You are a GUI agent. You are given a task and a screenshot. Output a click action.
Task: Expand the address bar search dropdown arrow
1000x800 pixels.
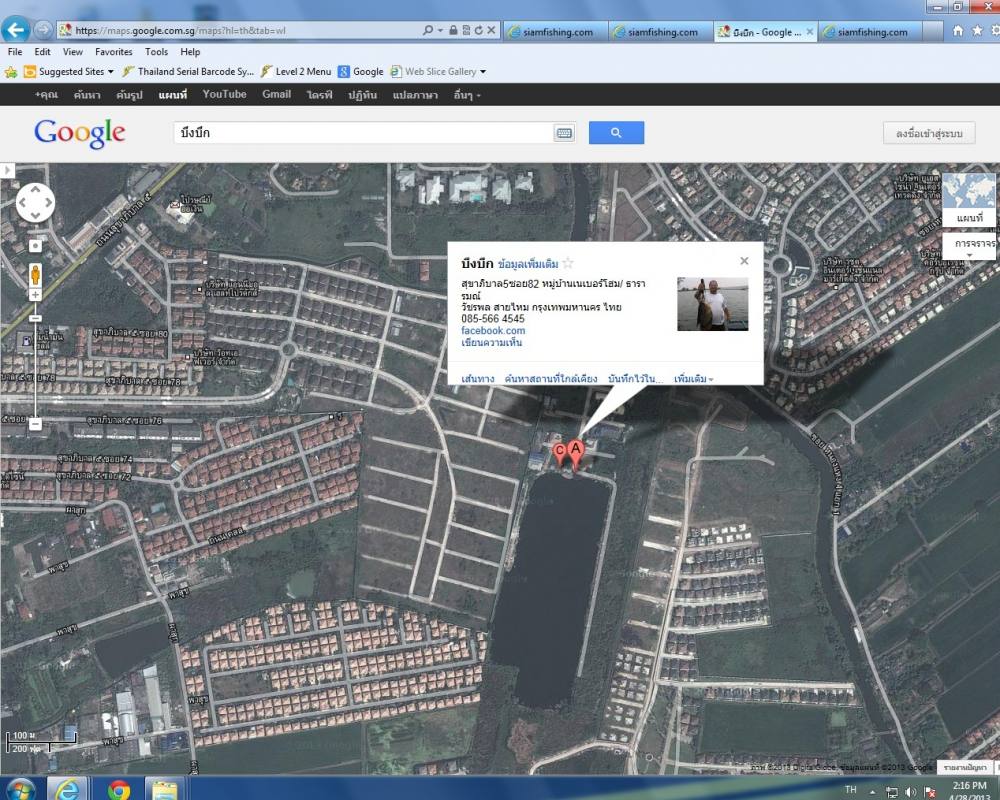click(x=440, y=30)
